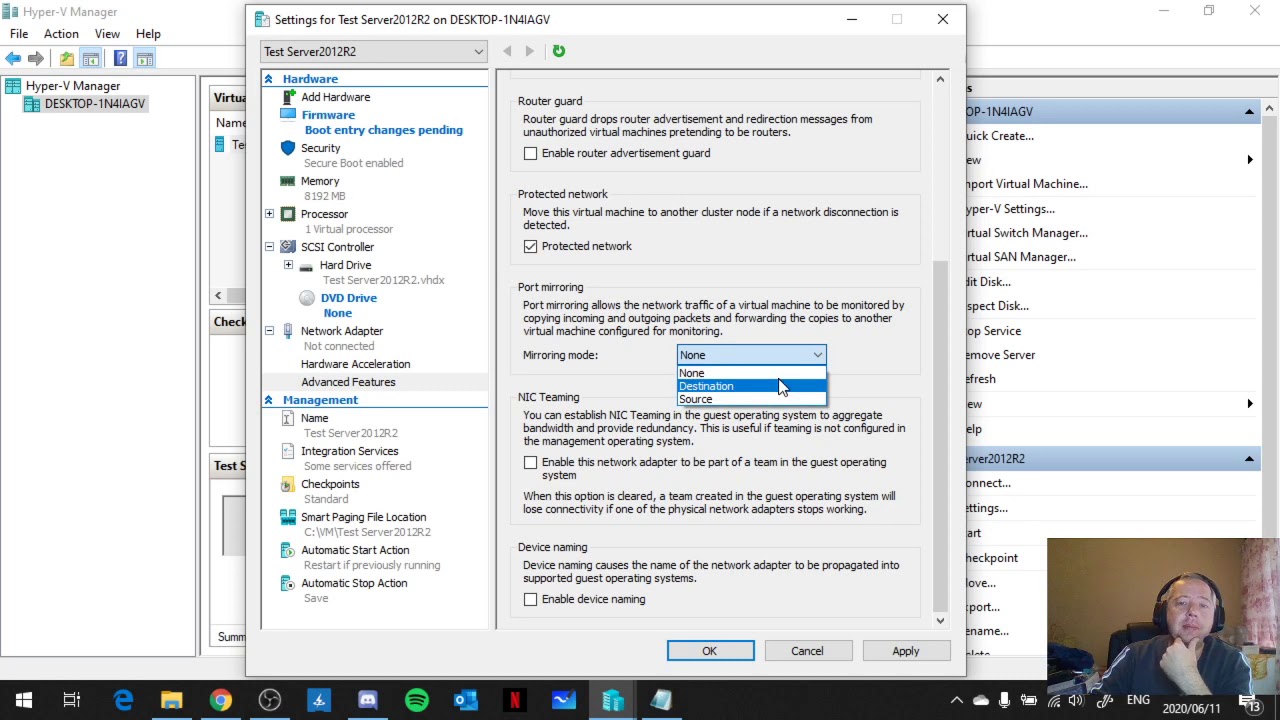Click the DVD Drive disc icon
The height and width of the screenshot is (720, 1280).
[x=307, y=298]
